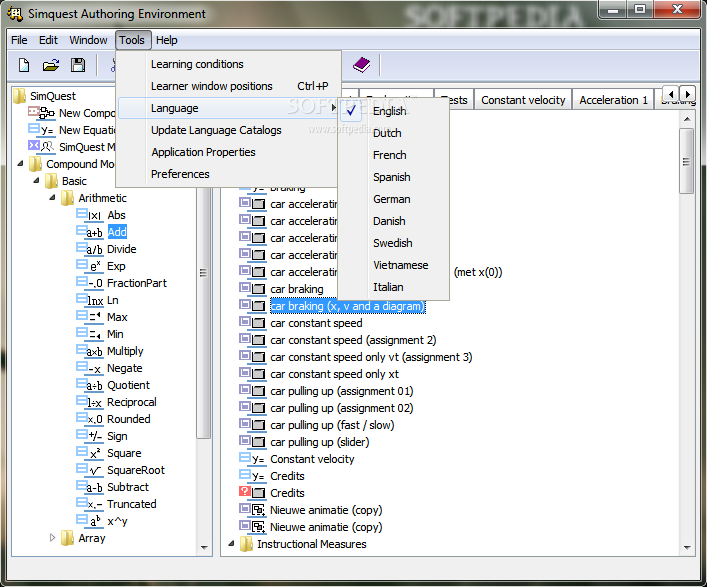Click the SquareRoot icon
This screenshot has width=707, height=587.
click(x=89, y=470)
